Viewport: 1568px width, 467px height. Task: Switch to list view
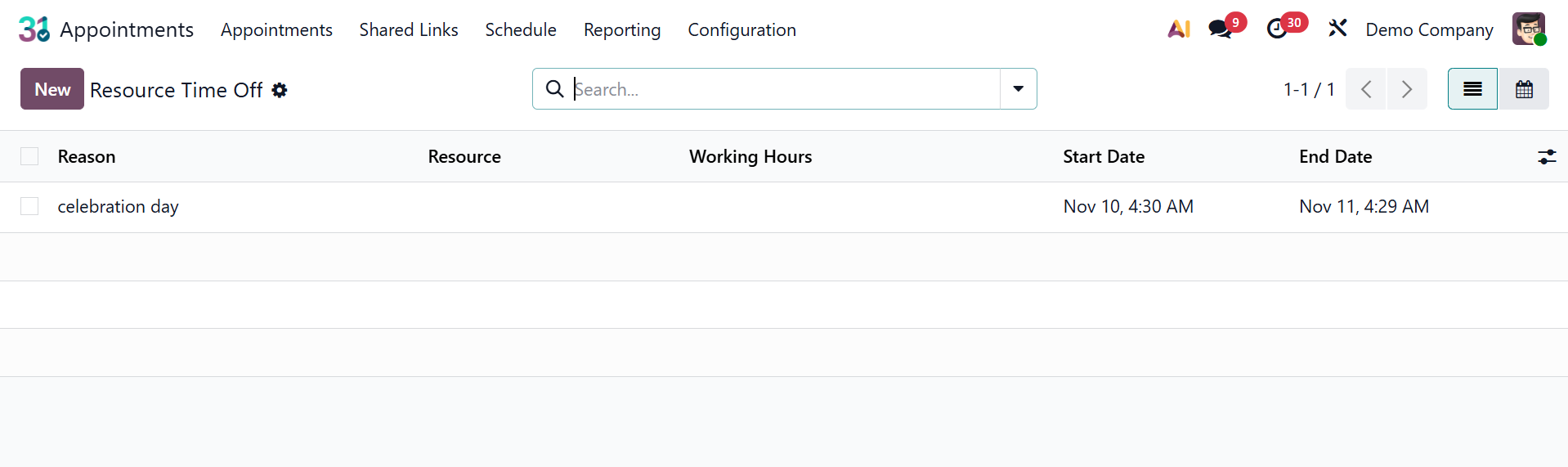tap(1472, 89)
